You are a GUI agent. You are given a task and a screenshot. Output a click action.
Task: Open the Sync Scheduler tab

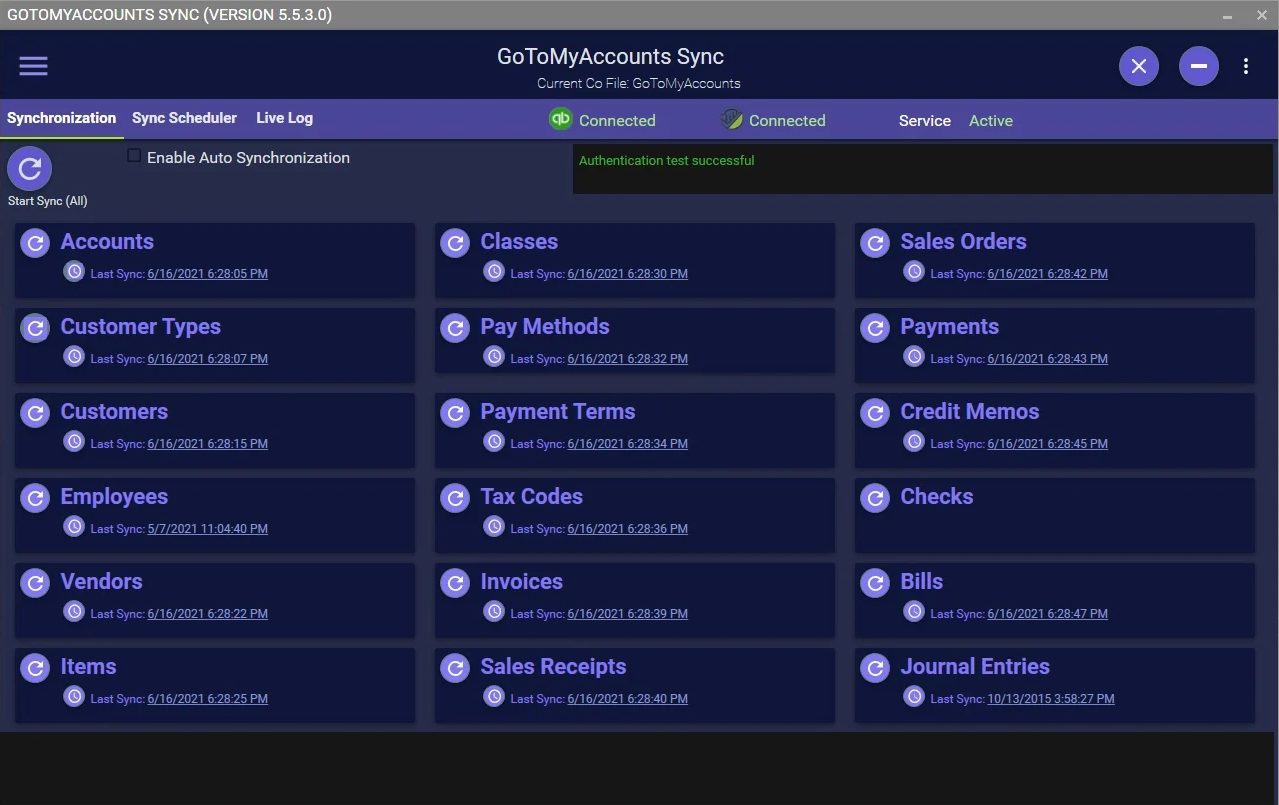point(184,118)
